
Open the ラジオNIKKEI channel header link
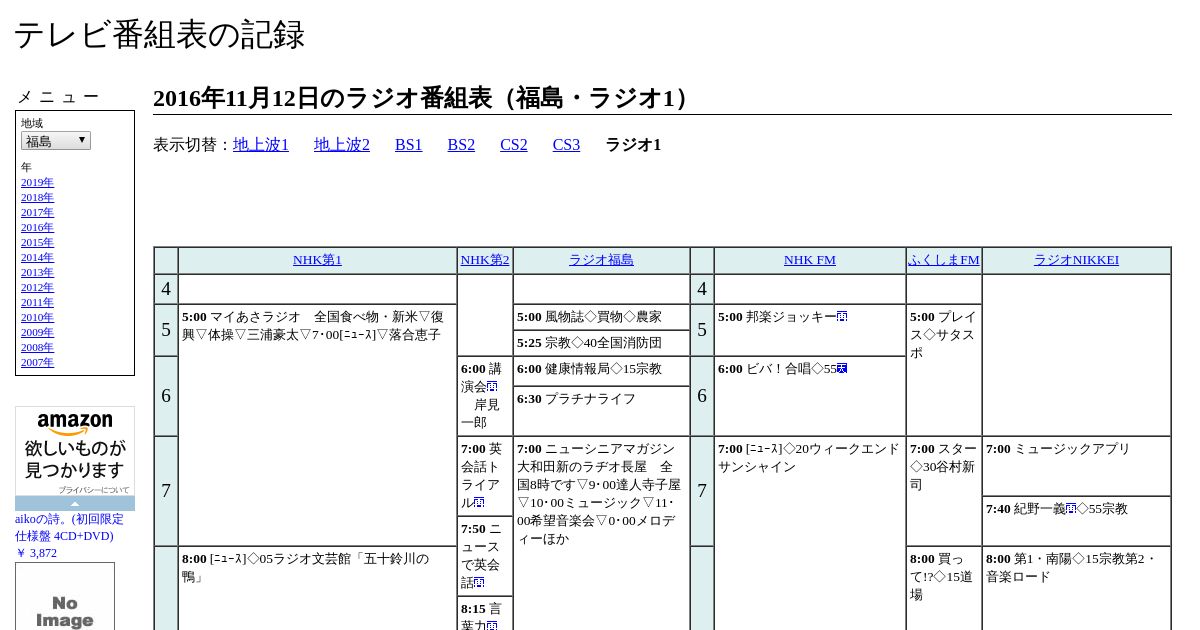coord(1076,260)
